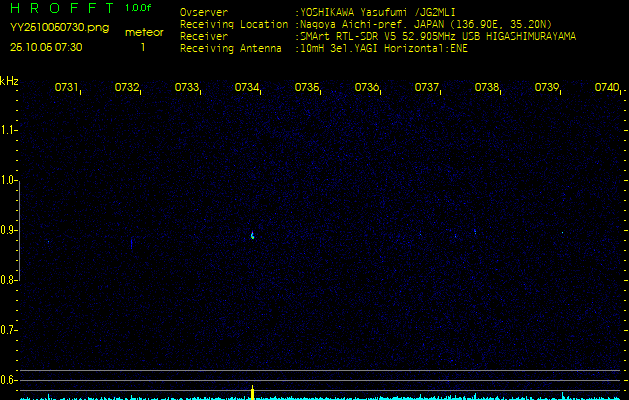Click the 0739 time tick label
This screenshot has height=400, width=629.
546,88
